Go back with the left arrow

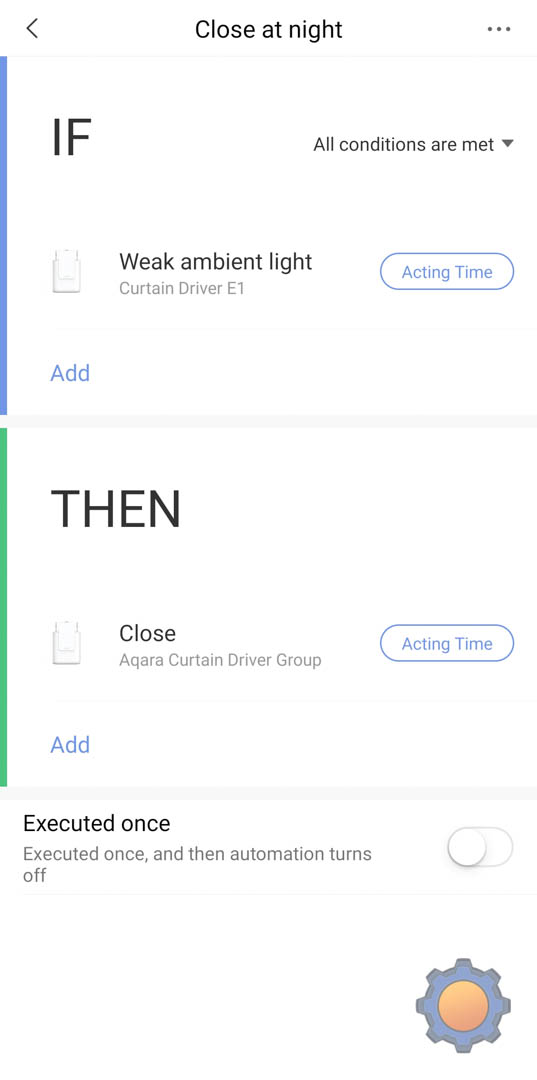pyautogui.click(x=32, y=29)
